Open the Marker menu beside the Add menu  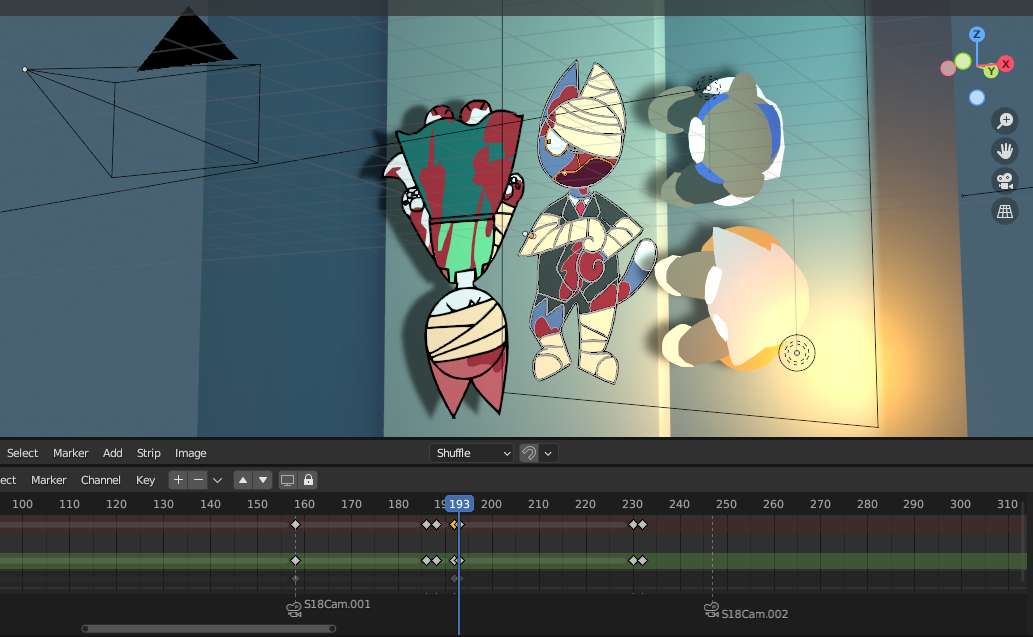pyautogui.click(x=70, y=453)
